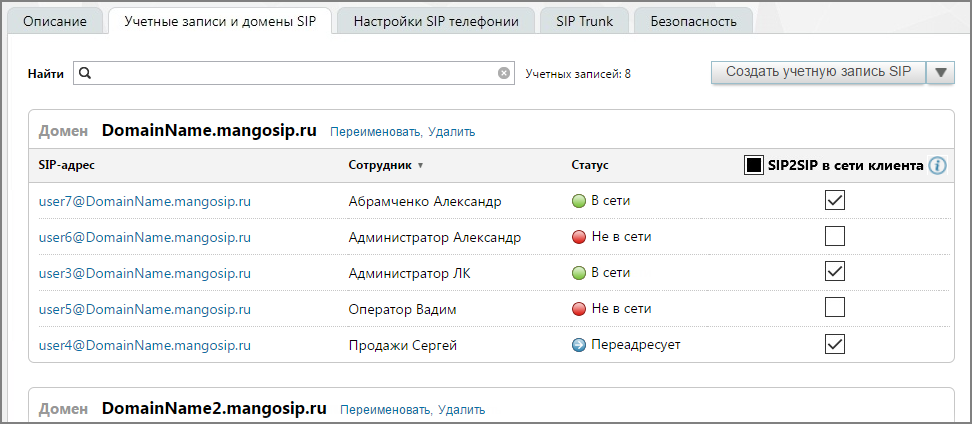Toggle the SIP2SIP select-all header checkbox
This screenshot has width=972, height=424.
[753, 166]
